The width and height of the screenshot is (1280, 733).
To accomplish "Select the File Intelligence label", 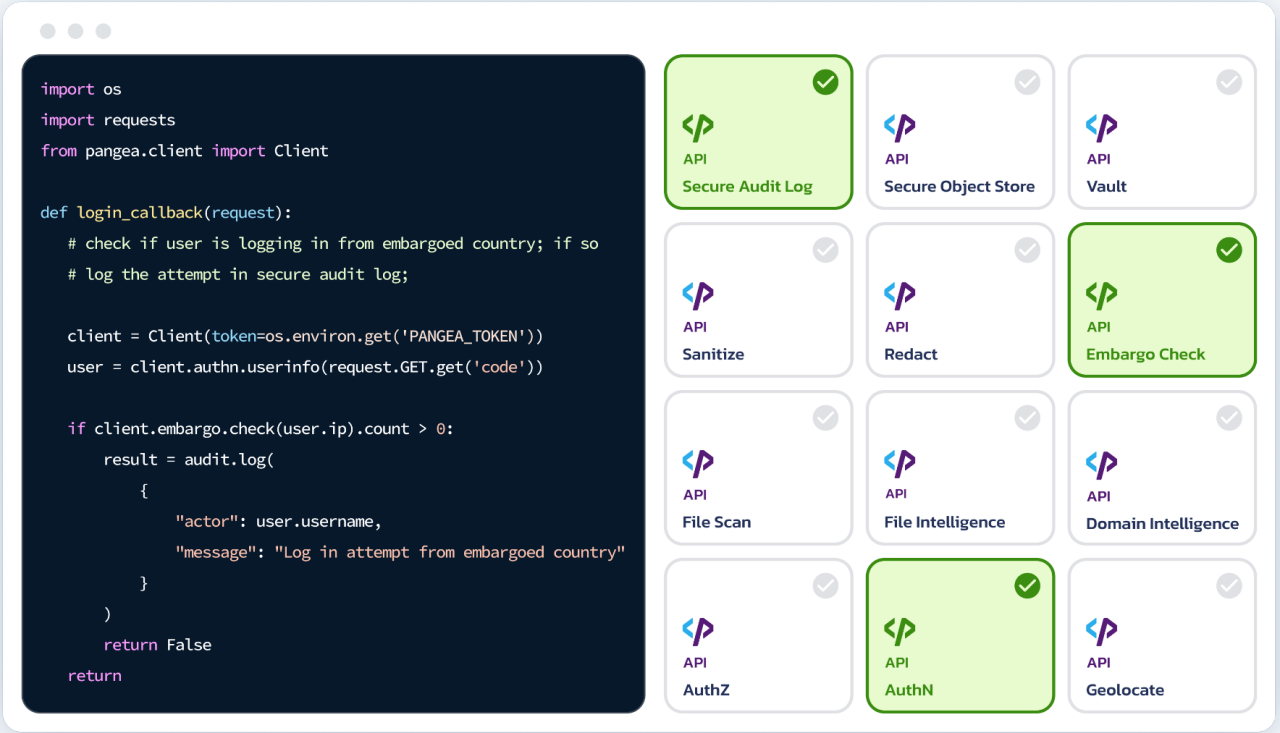I will tap(944, 522).
